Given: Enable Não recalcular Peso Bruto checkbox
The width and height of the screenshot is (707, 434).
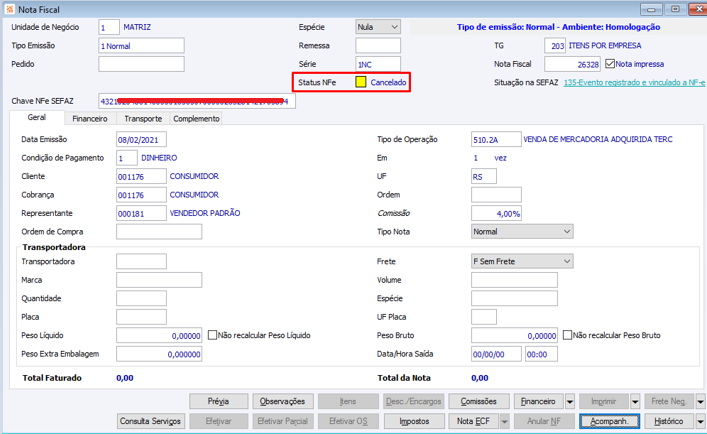Looking at the screenshot, I should [567, 335].
